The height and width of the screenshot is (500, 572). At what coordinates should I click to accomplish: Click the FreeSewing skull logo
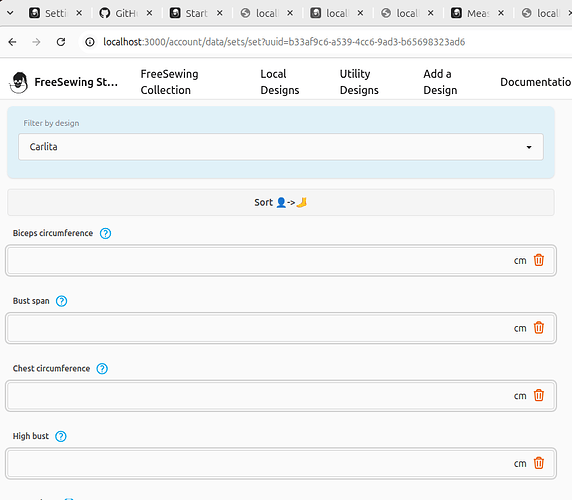click(x=19, y=82)
